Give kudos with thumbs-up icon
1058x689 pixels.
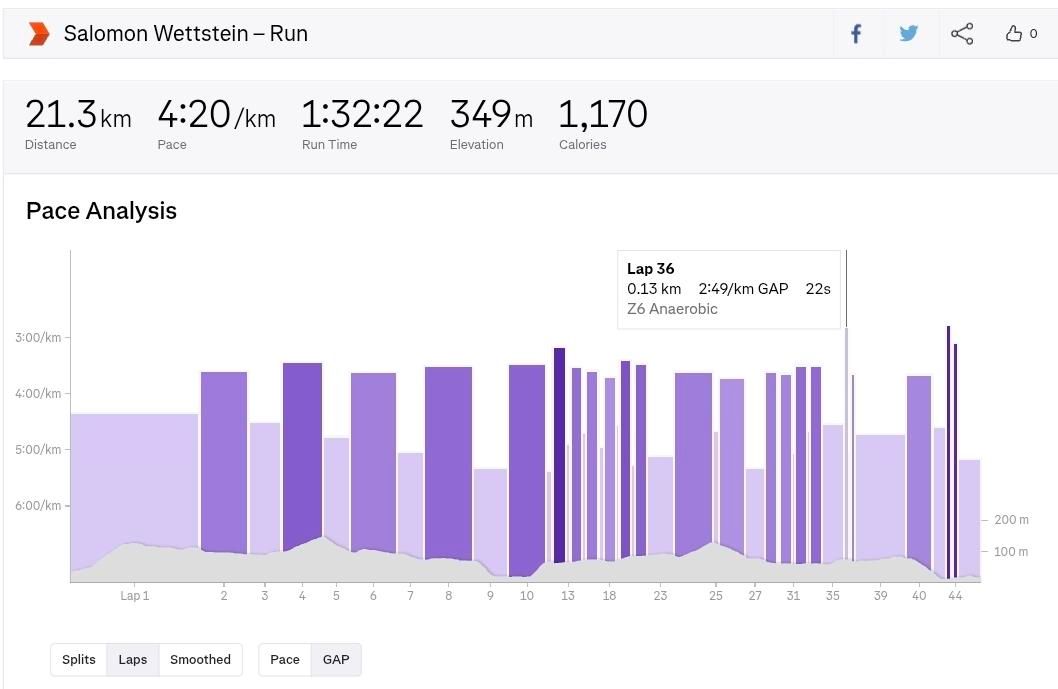[1014, 34]
